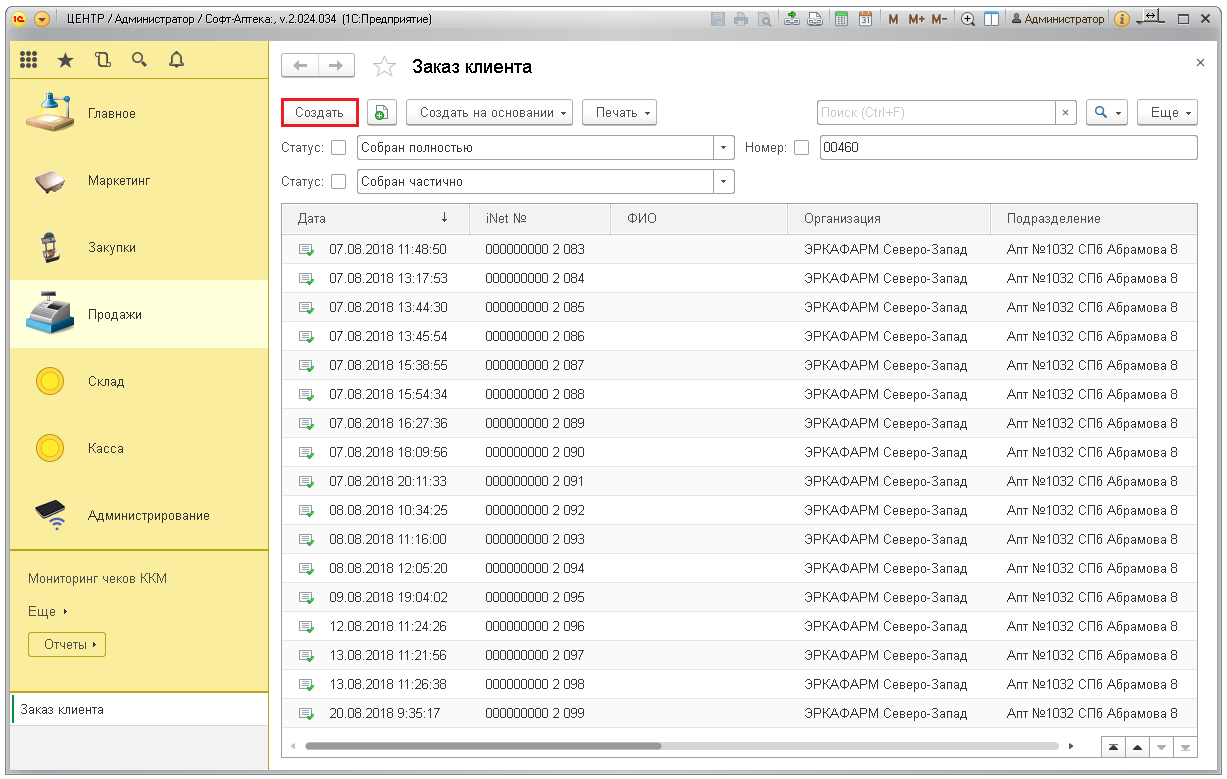Image resolution: width=1227 pixels, height=779 pixels.
Task: Open Favorites star in left panel
Action: click(65, 61)
